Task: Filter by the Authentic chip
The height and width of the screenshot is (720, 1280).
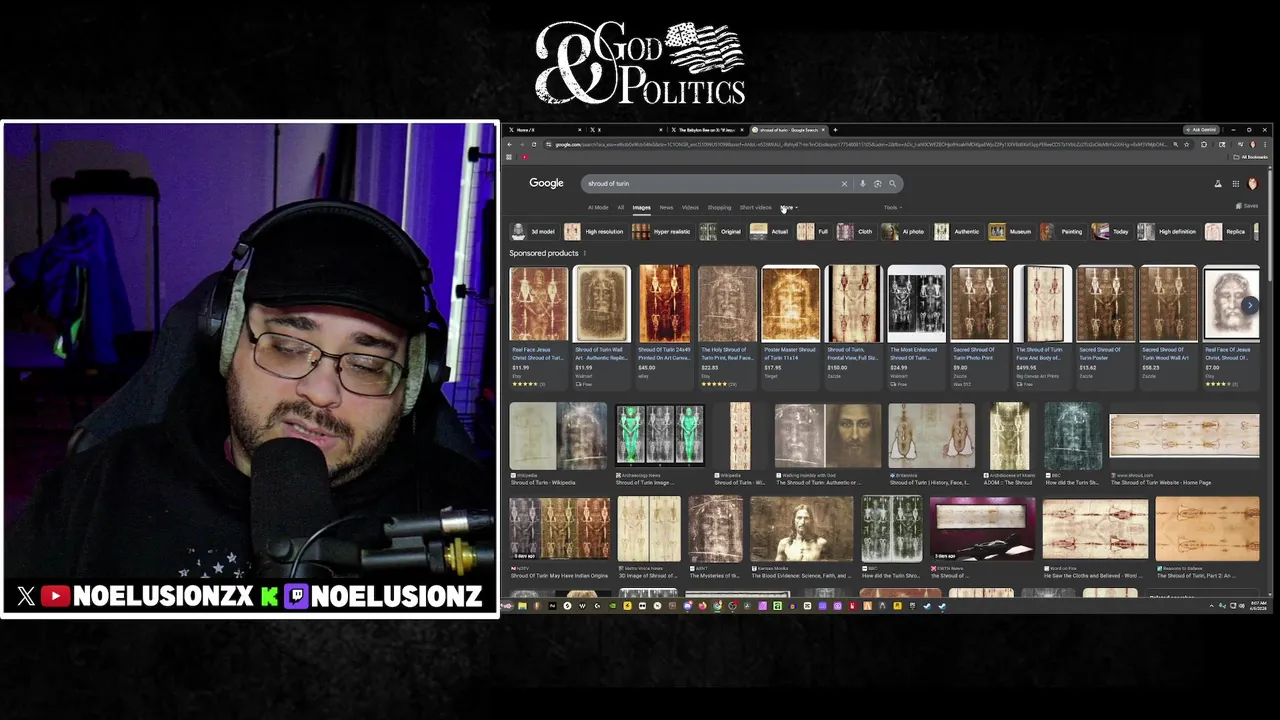Action: (x=958, y=232)
